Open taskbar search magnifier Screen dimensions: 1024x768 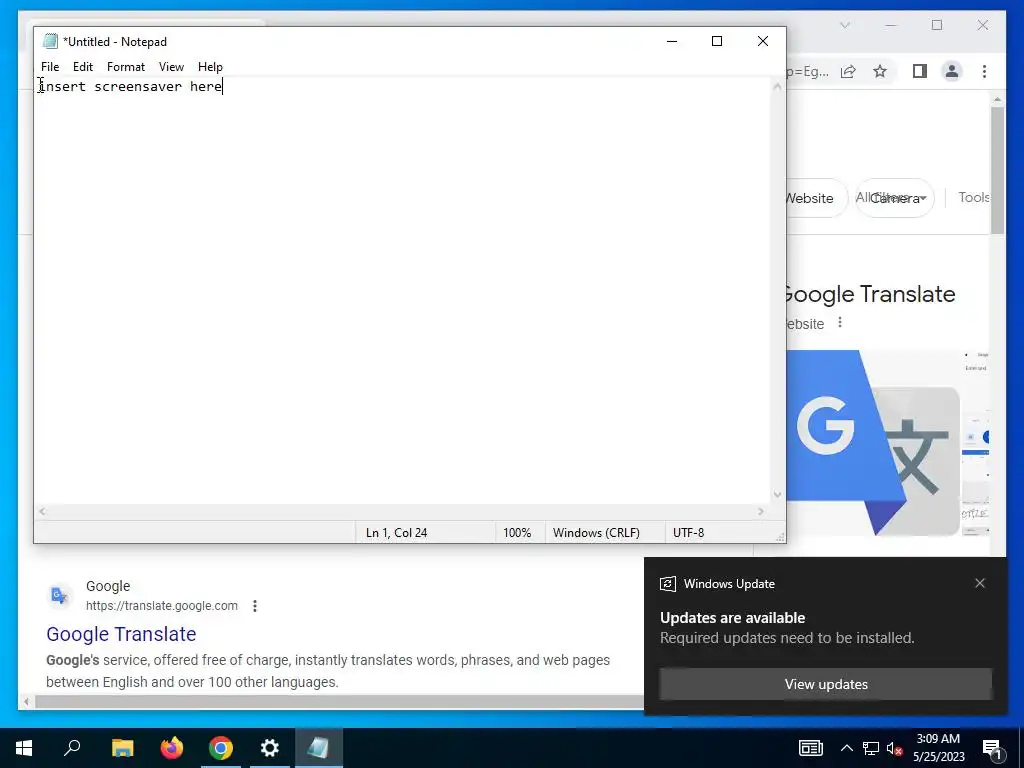click(72, 748)
